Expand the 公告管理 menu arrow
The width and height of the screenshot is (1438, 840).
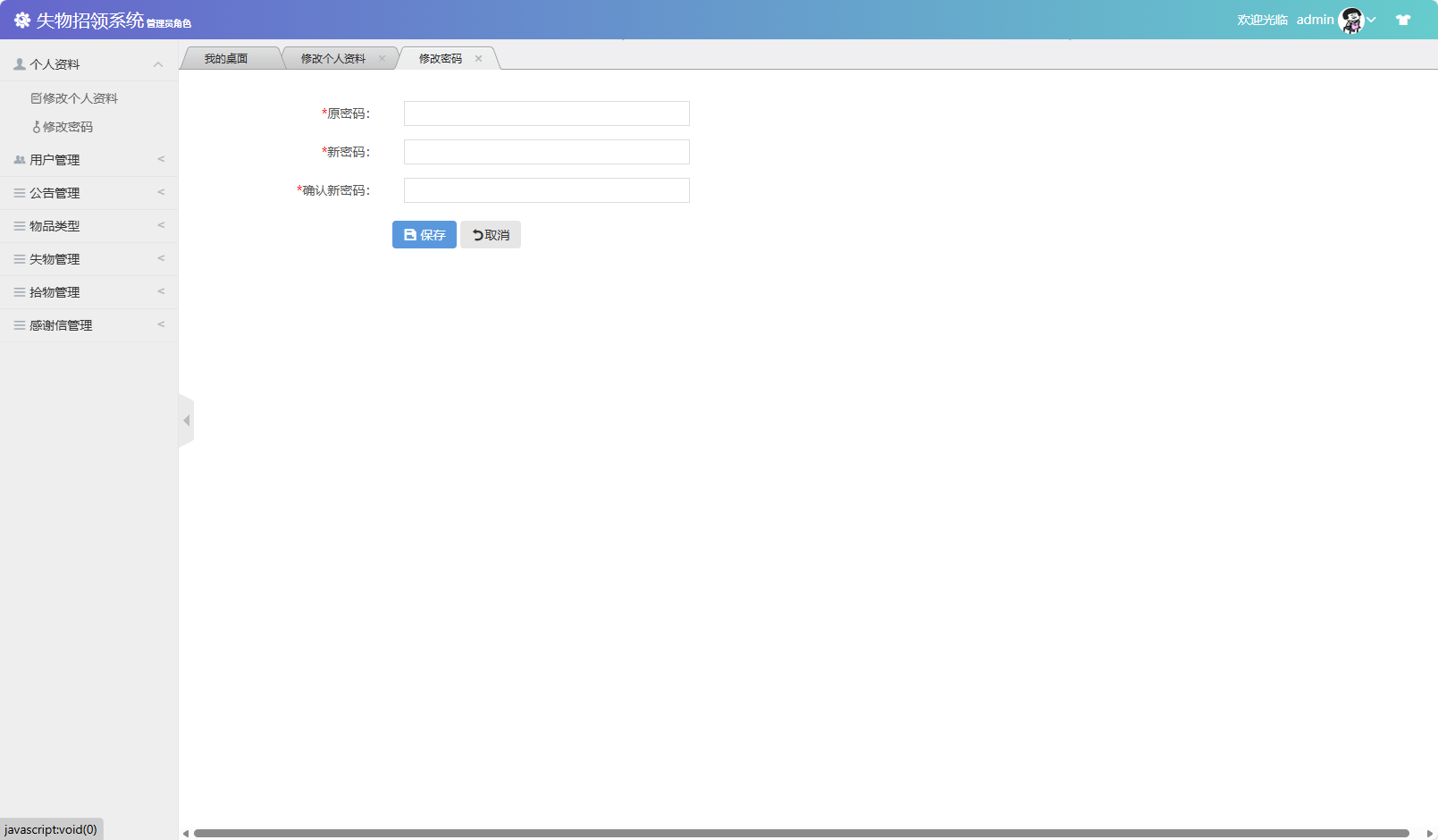pos(161,192)
